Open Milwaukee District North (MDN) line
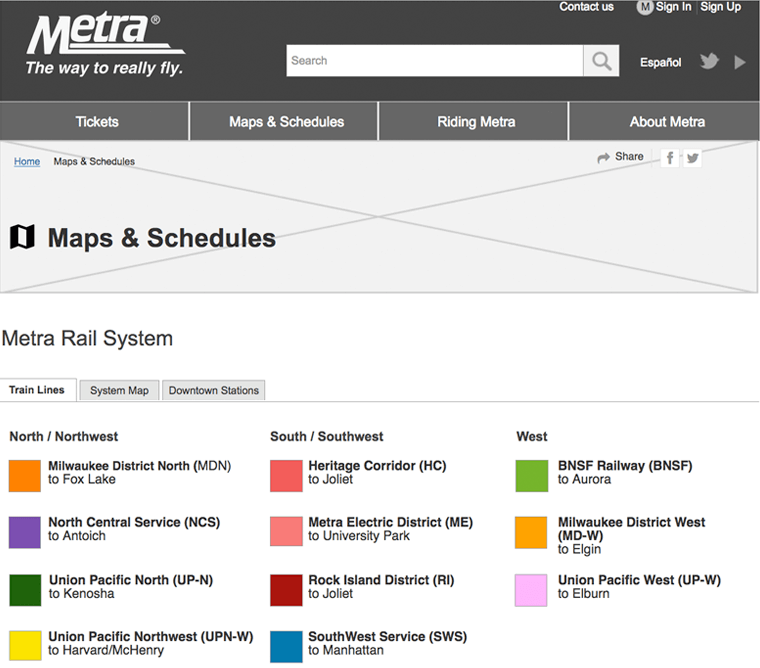 click(x=140, y=466)
